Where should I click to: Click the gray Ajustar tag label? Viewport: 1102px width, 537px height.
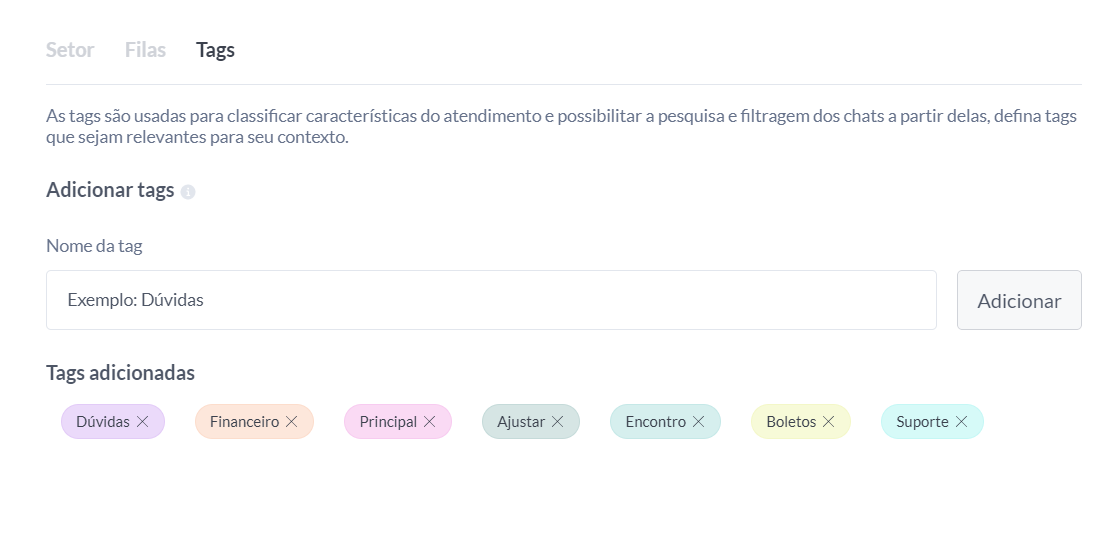pos(521,422)
